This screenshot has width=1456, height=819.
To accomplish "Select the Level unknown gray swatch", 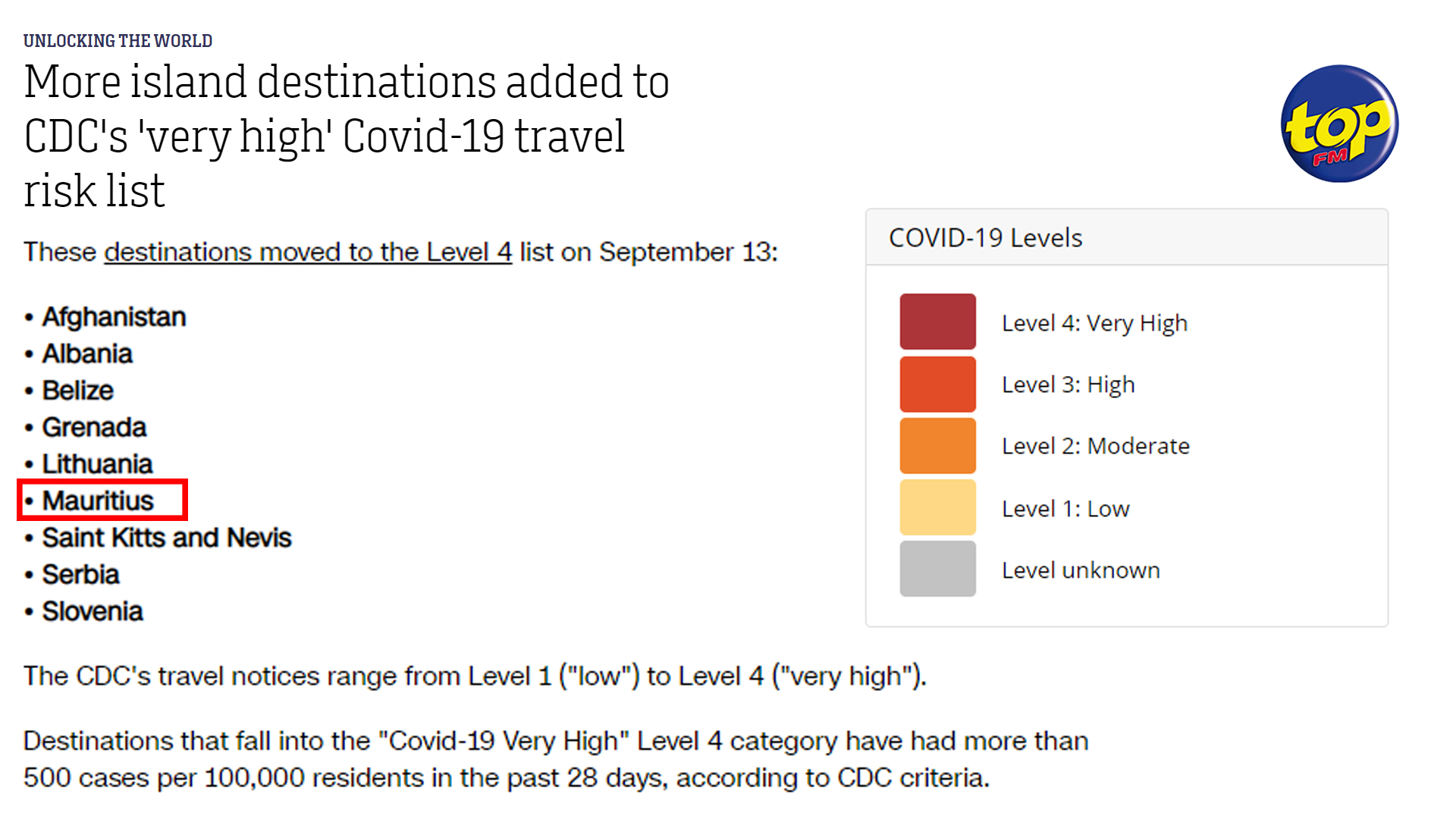I will click(937, 570).
